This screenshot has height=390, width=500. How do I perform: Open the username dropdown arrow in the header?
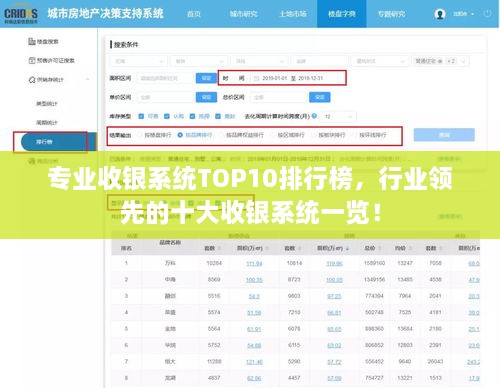[472, 14]
